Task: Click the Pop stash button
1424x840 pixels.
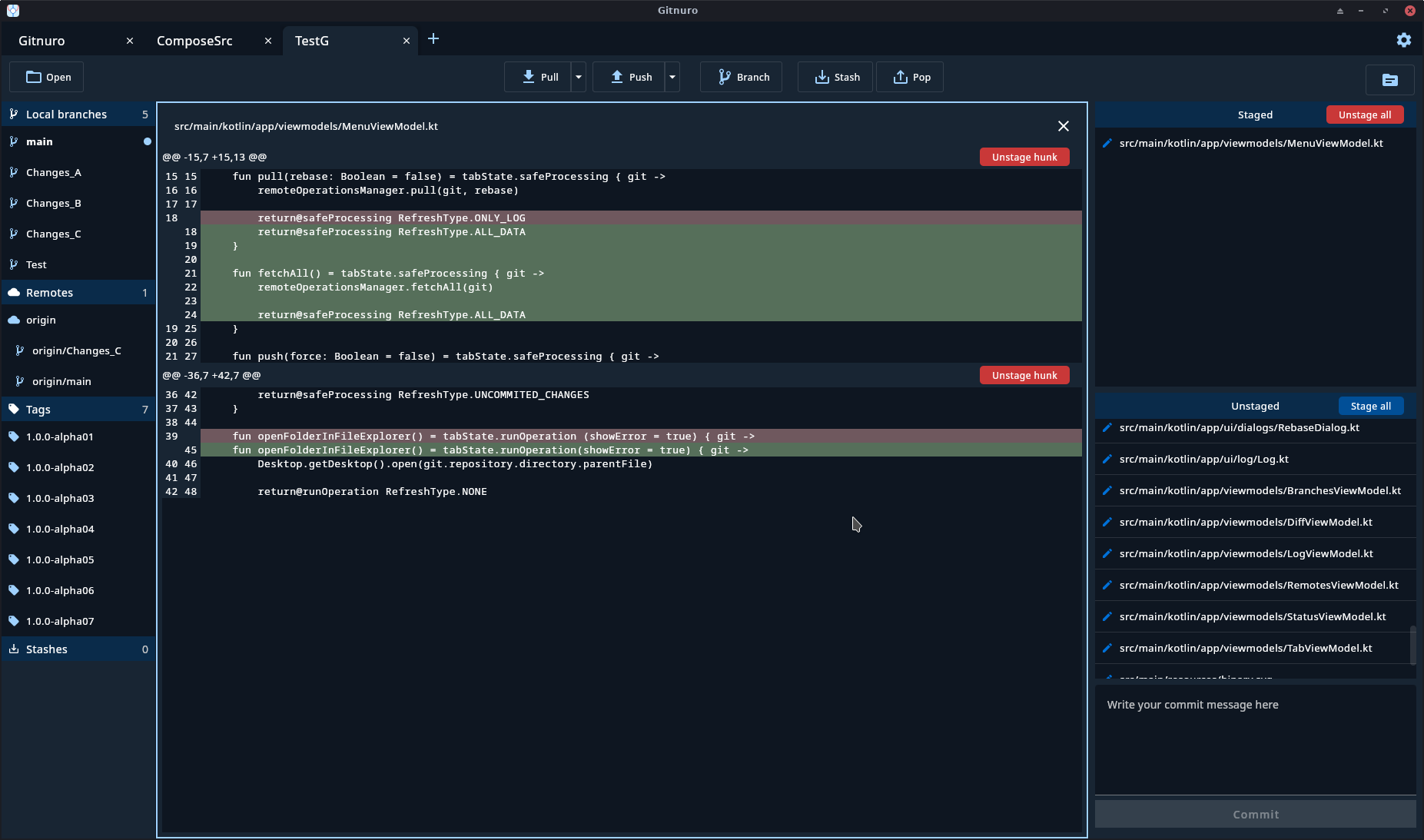Action: [x=910, y=77]
